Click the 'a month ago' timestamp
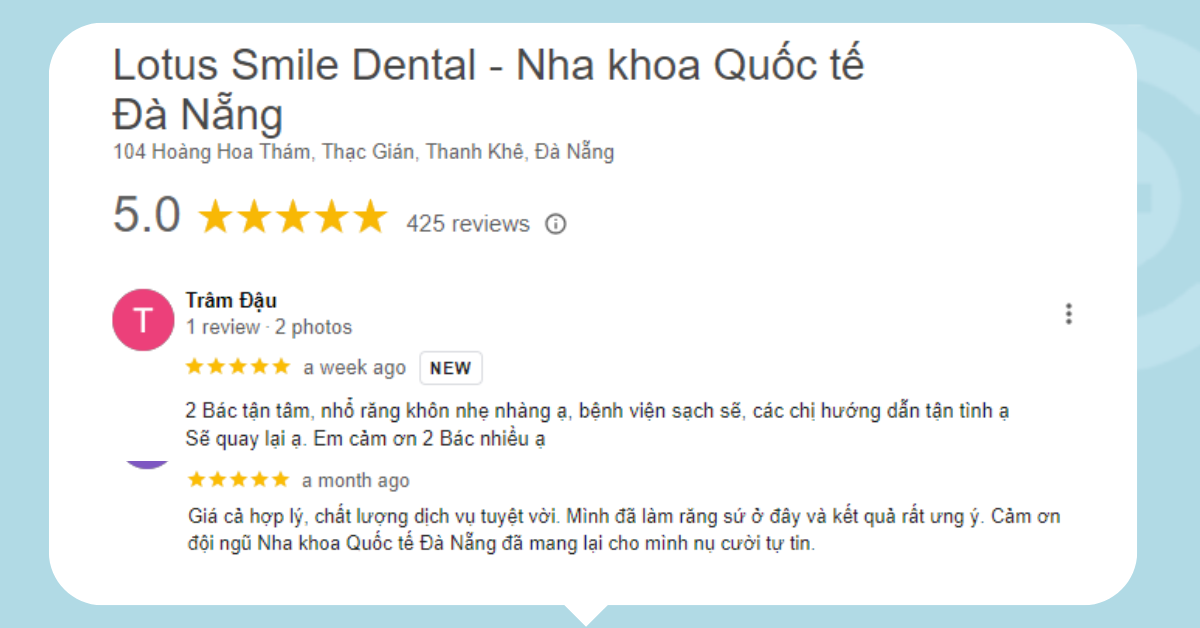1200x628 pixels. 356,481
